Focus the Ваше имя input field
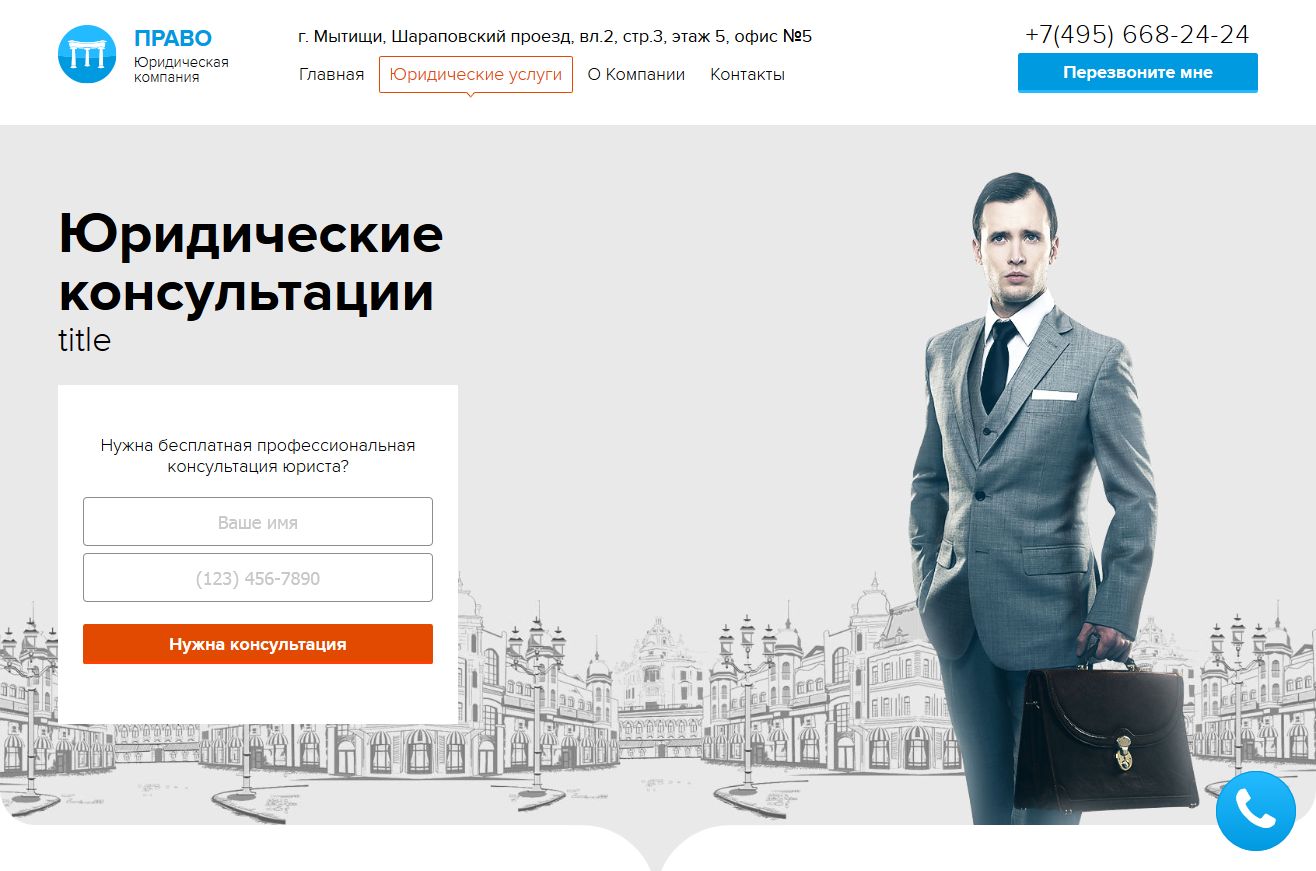This screenshot has height=871, width=1316. click(x=258, y=522)
